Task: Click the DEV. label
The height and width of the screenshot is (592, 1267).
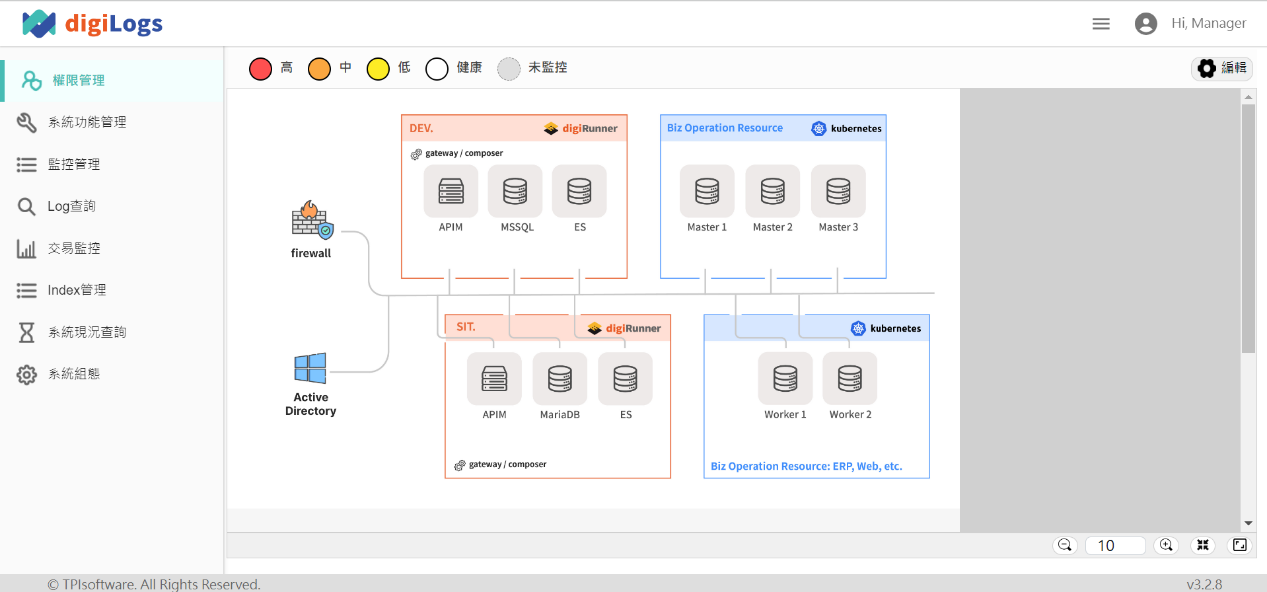Action: coord(421,128)
